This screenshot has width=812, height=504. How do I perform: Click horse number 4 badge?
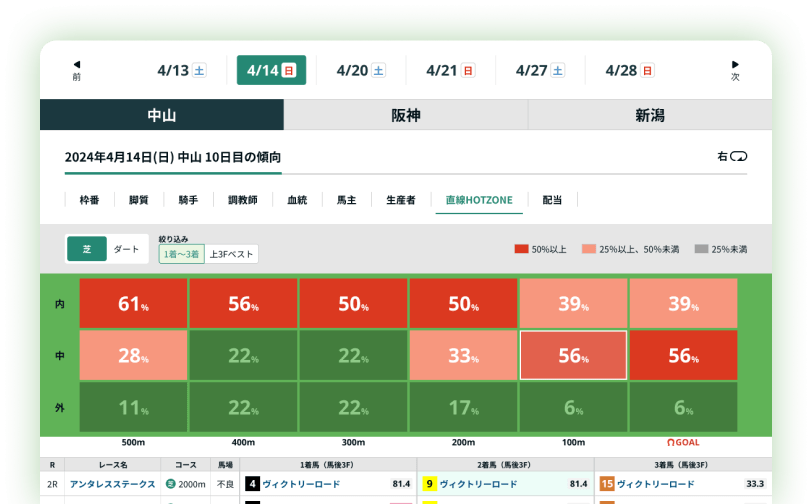pos(252,484)
